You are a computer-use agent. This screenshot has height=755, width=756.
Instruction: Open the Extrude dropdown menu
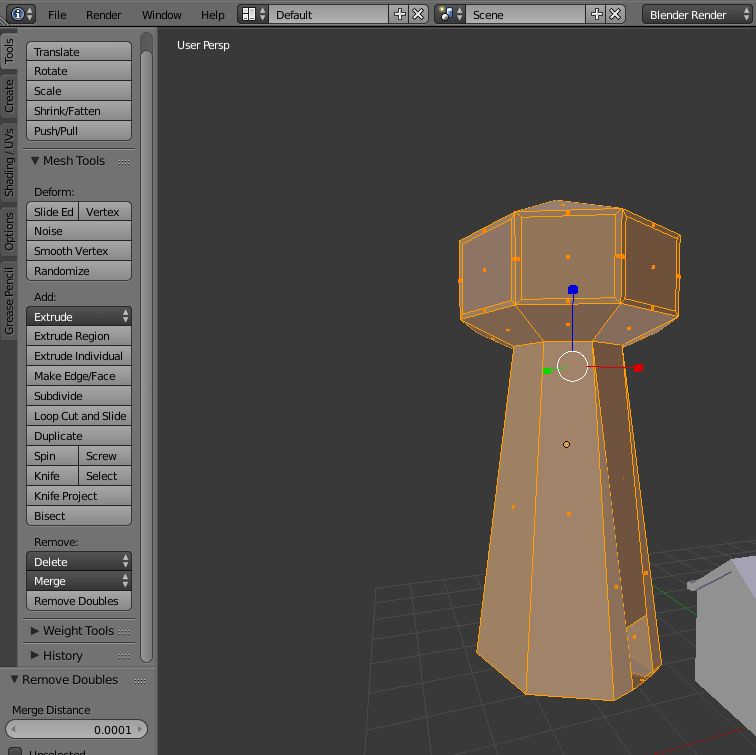point(79,317)
